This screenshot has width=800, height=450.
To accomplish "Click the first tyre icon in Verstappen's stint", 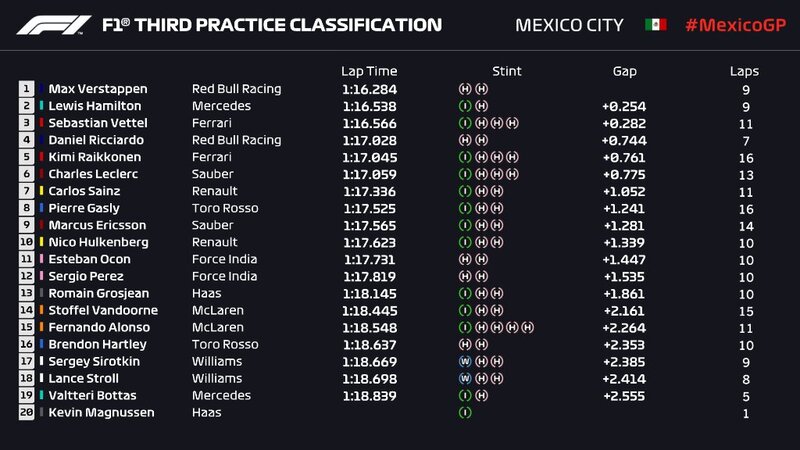I will click(x=464, y=89).
